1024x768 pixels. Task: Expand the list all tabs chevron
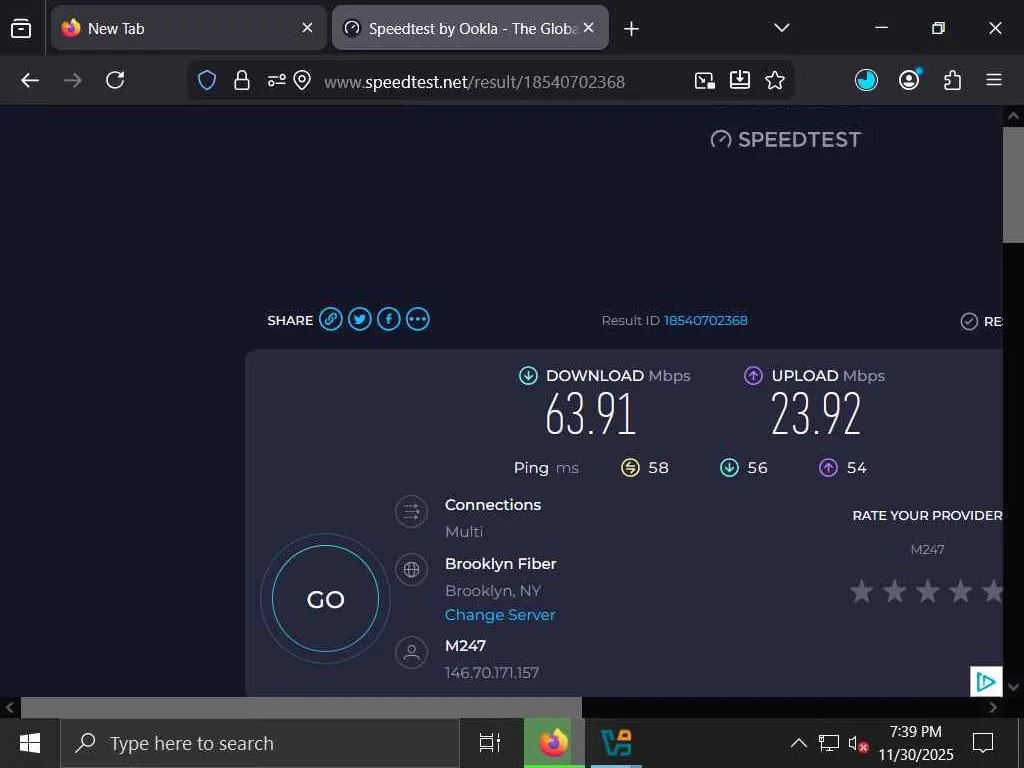coord(781,28)
